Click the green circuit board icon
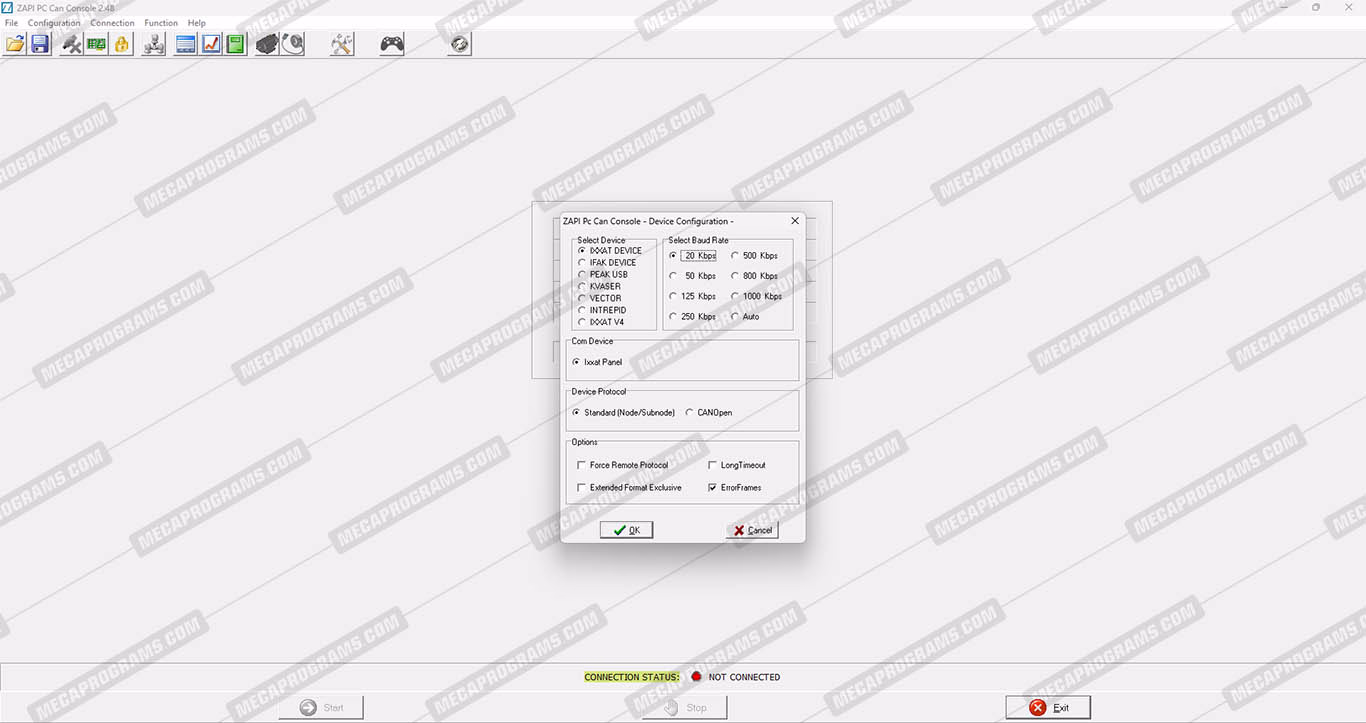Image resolution: width=1366 pixels, height=723 pixels. pos(96,44)
